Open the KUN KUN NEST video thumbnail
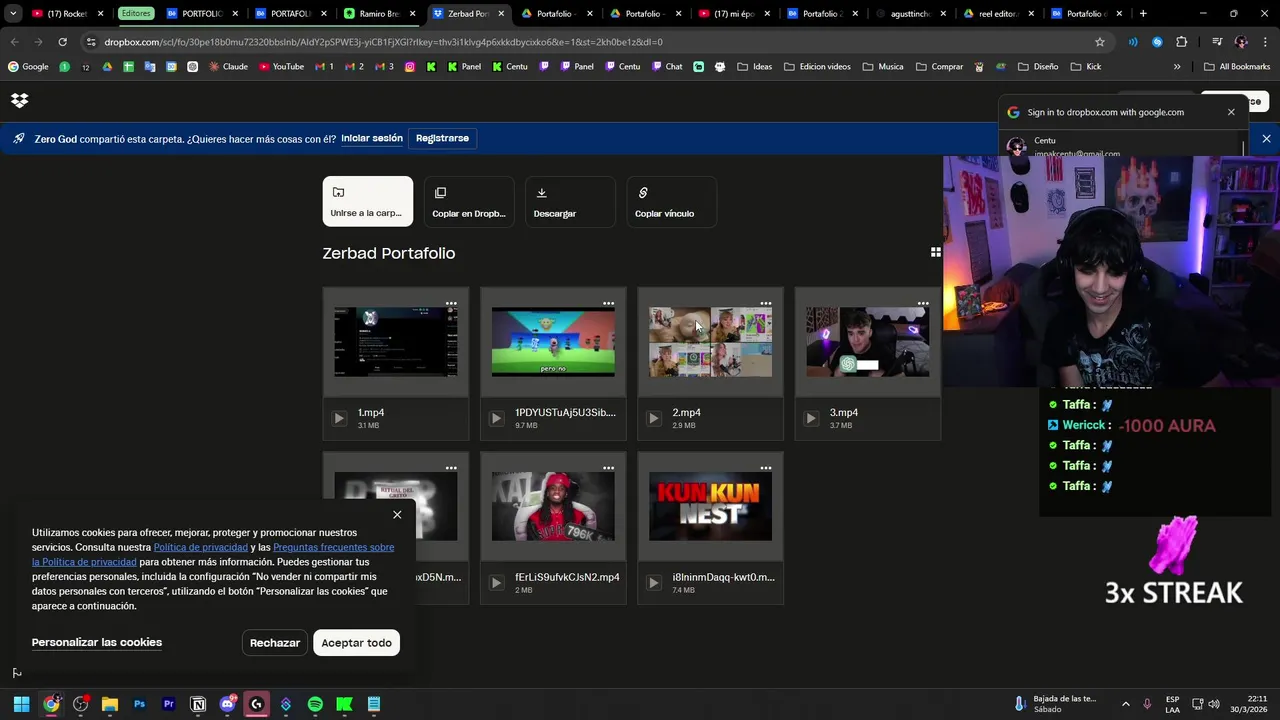 710,507
